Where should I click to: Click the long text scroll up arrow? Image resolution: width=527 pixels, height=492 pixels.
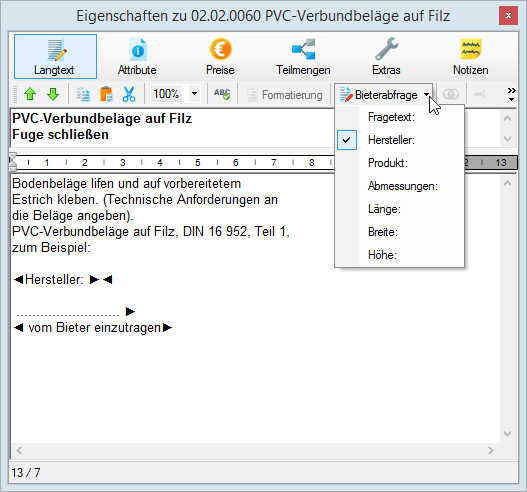pyautogui.click(x=508, y=183)
